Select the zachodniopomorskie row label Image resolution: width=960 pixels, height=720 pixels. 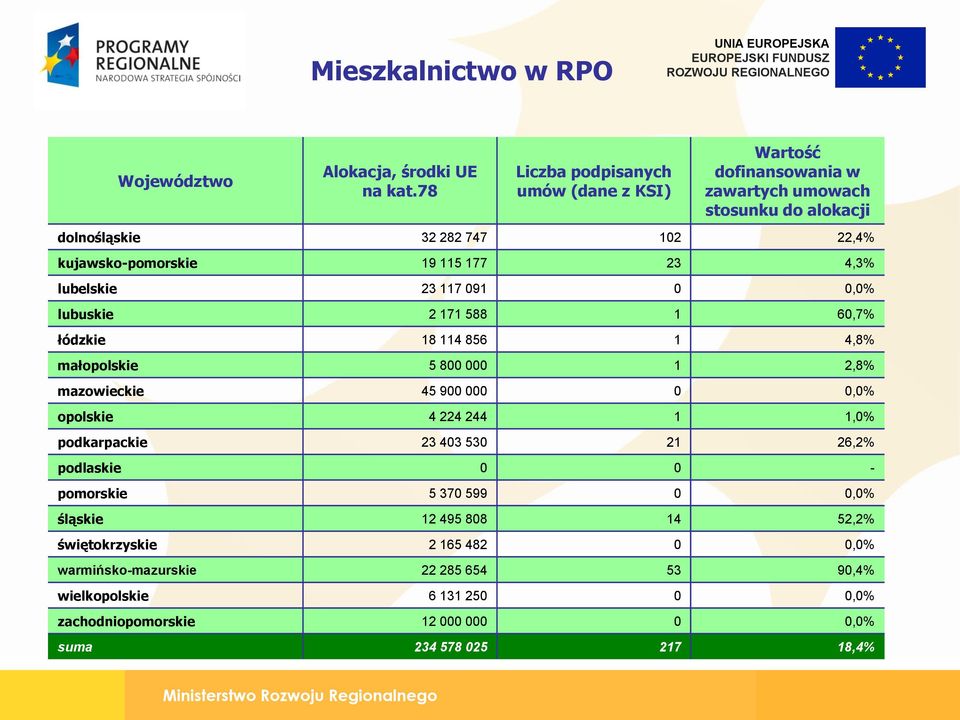pos(126,622)
